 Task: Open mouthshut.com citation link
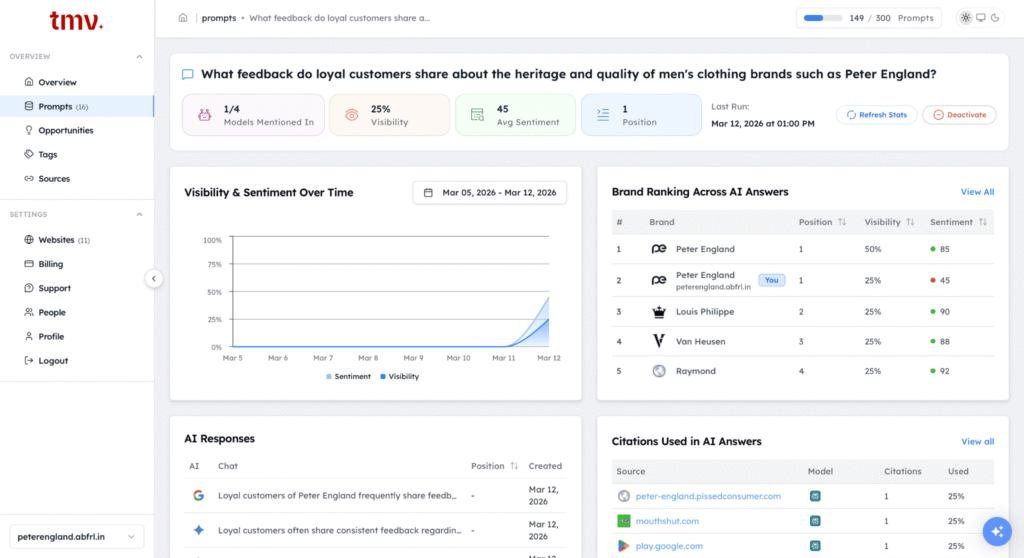click(x=667, y=521)
